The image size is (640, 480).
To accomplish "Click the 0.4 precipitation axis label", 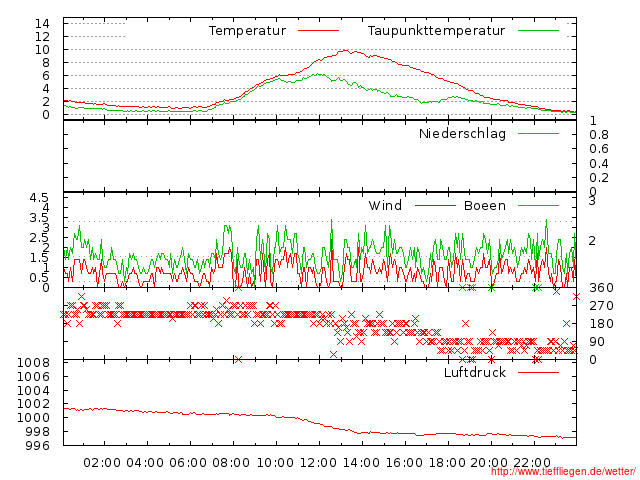I will (x=599, y=164).
